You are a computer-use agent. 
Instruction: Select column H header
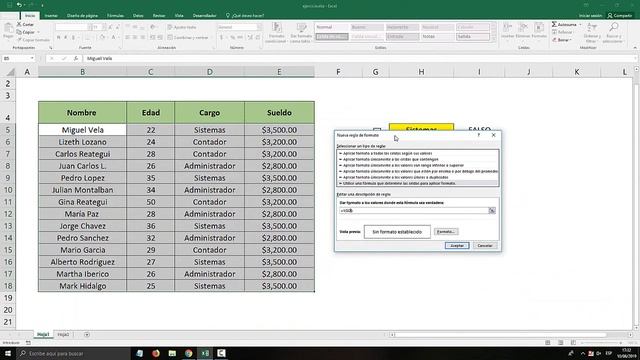click(421, 72)
